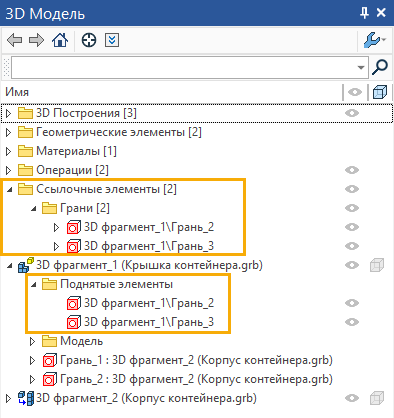
Task: Expand Грань_1 : 3D фрагмент_2 node
Action: [32, 360]
